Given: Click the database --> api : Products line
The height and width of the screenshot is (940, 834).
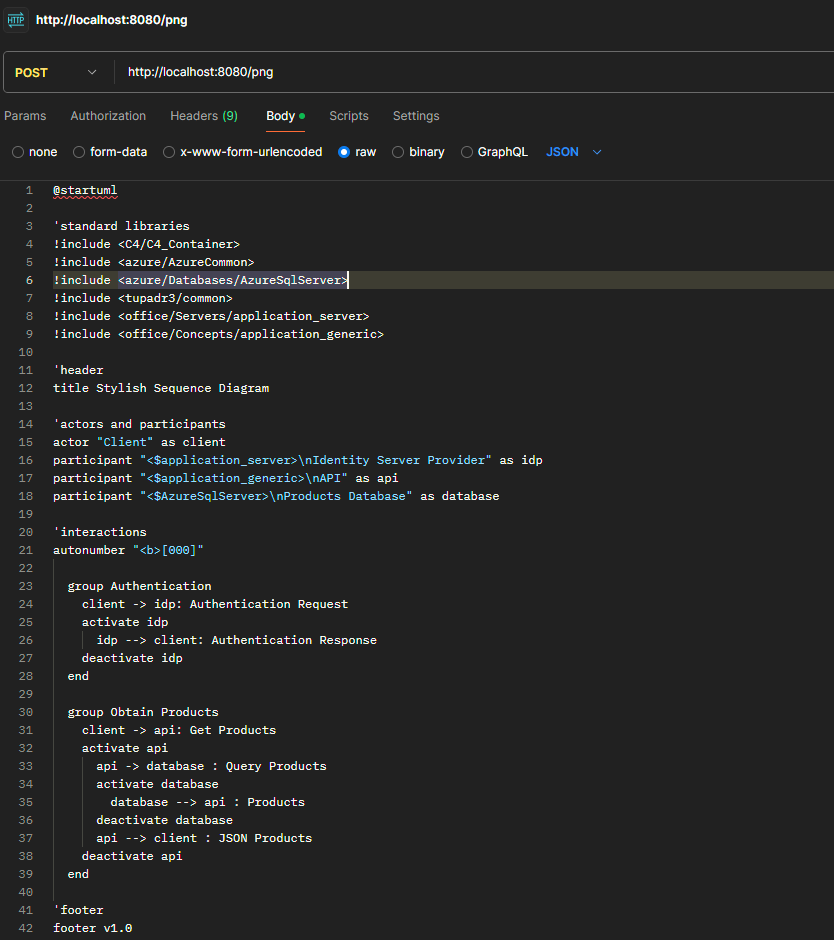Looking at the screenshot, I should pos(207,802).
